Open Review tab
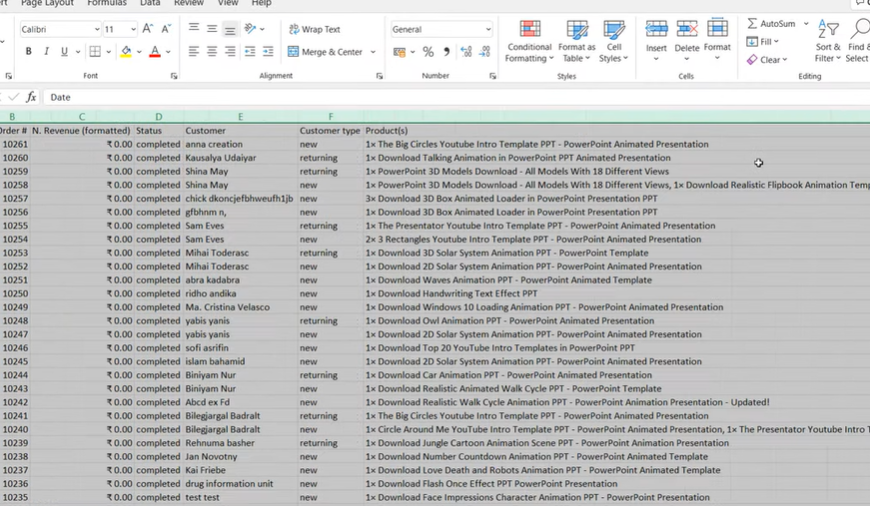Image resolution: width=870 pixels, height=506 pixels. (189, 3)
